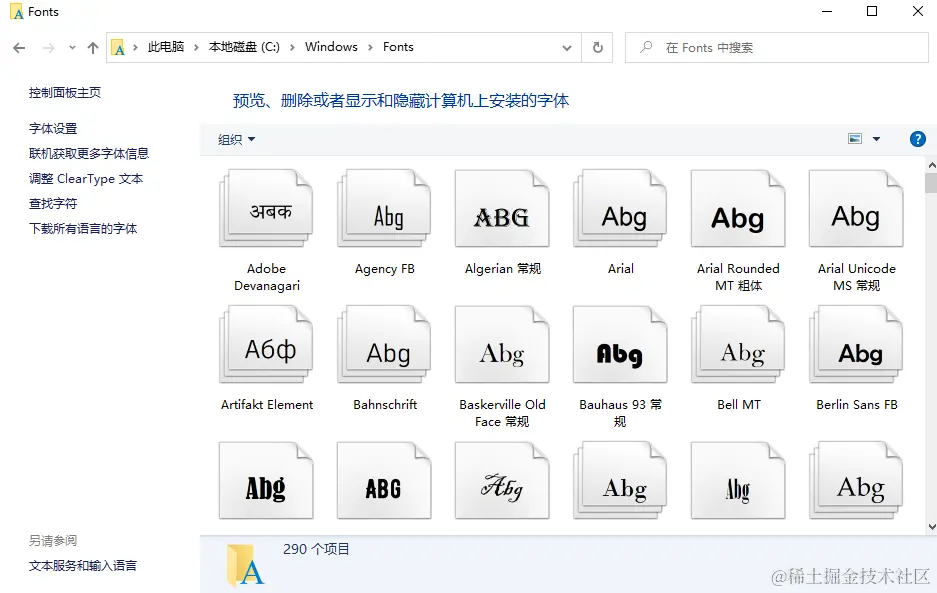Select the Arial font family icon
Viewport: 937px width, 593px height.
[x=620, y=209]
